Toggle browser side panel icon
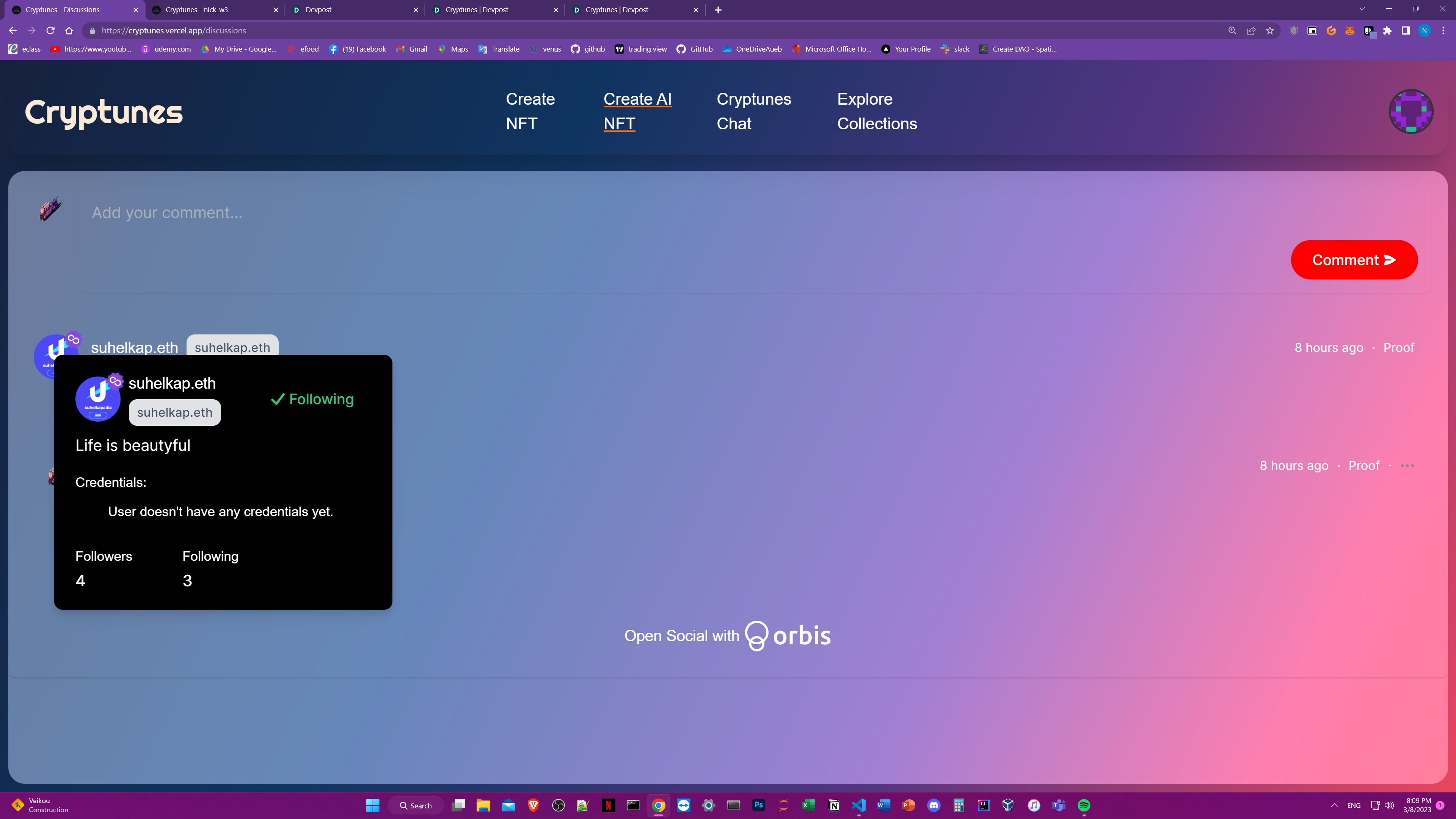Screen dimensions: 1456x819 pyautogui.click(x=1406, y=31)
